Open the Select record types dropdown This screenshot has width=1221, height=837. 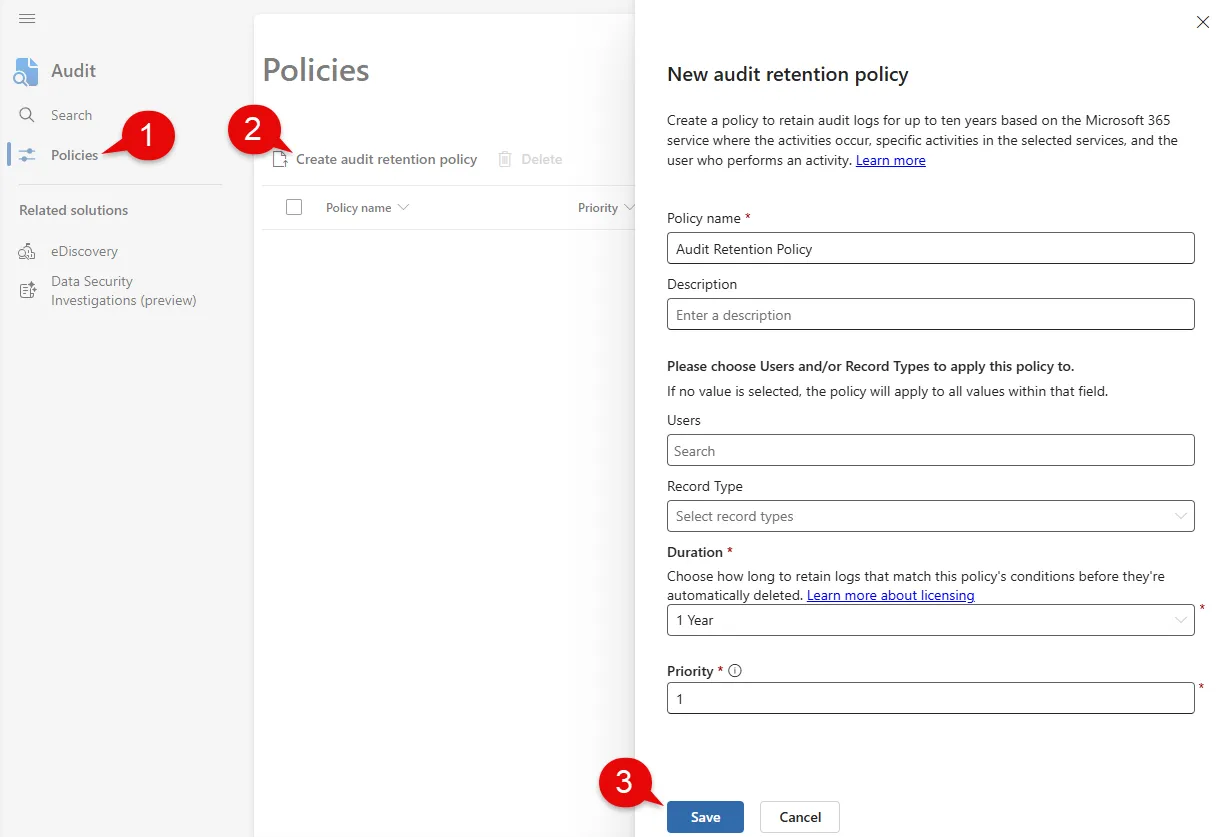(929, 516)
